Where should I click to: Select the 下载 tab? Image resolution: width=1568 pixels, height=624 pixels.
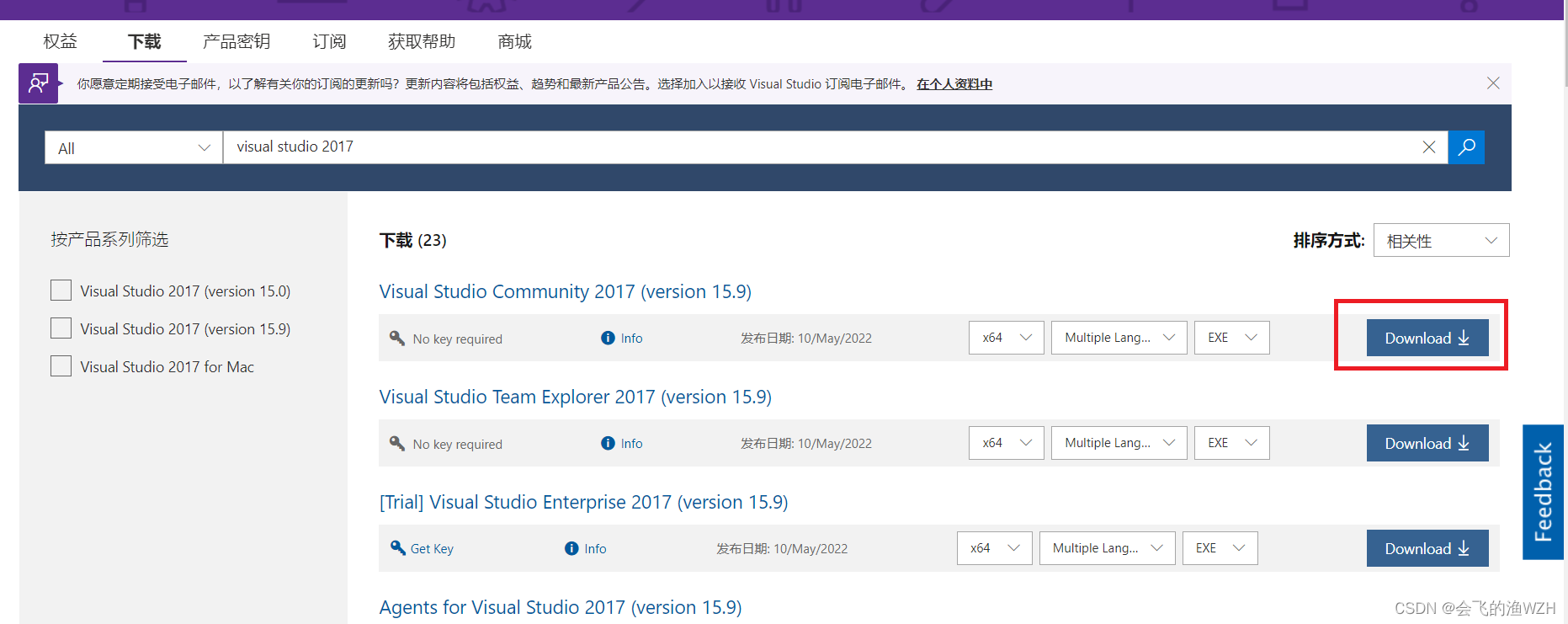(144, 41)
